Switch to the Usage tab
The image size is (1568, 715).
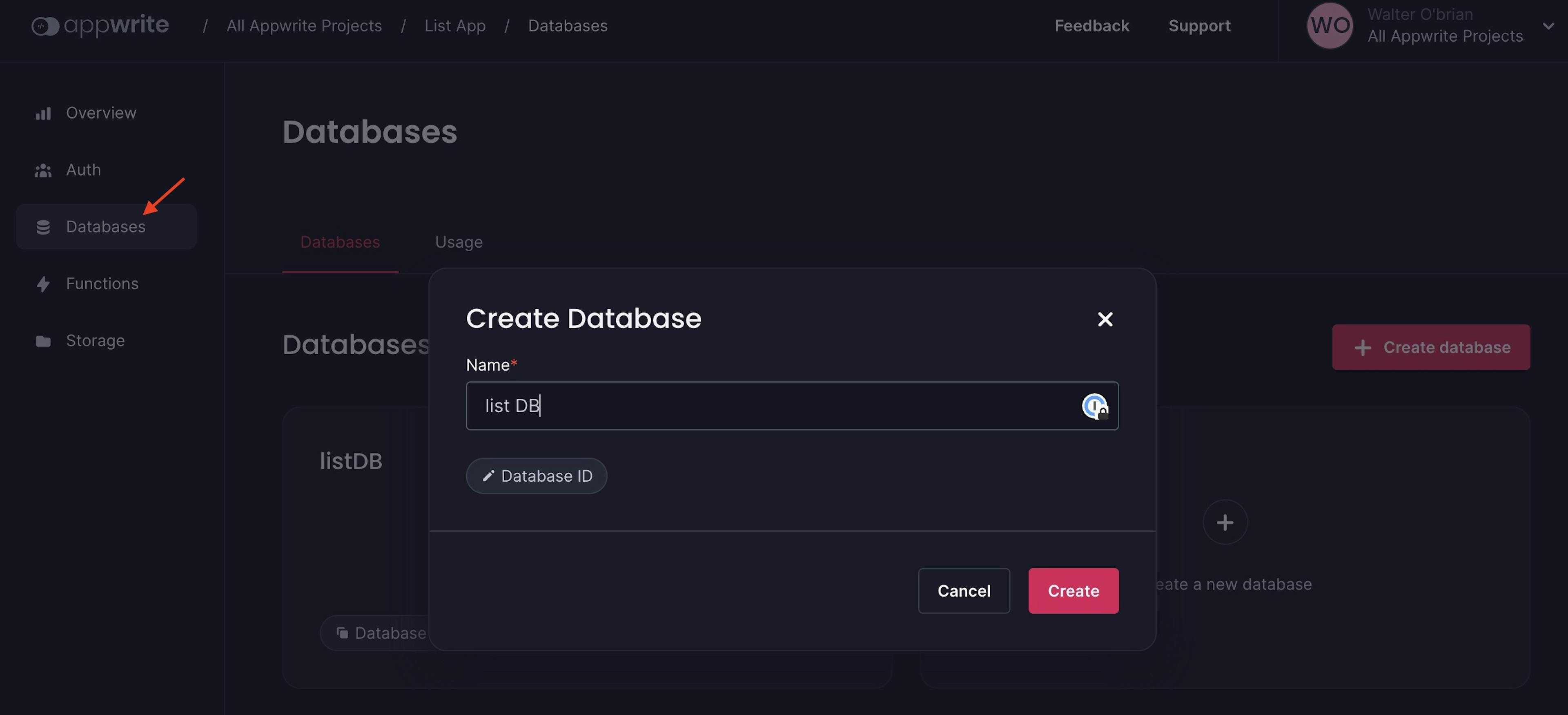coord(458,242)
